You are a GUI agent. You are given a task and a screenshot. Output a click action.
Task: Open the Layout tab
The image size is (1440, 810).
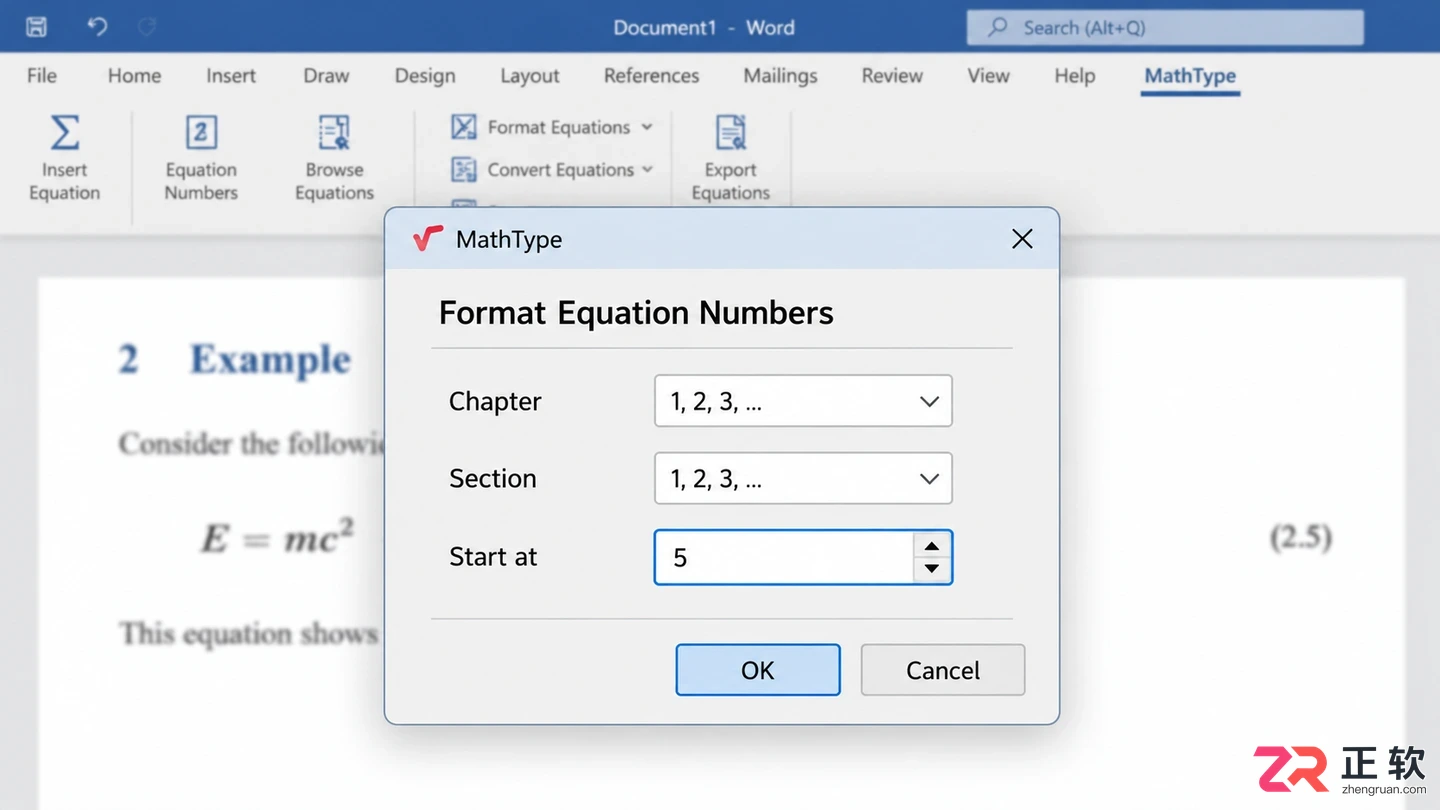click(x=530, y=76)
